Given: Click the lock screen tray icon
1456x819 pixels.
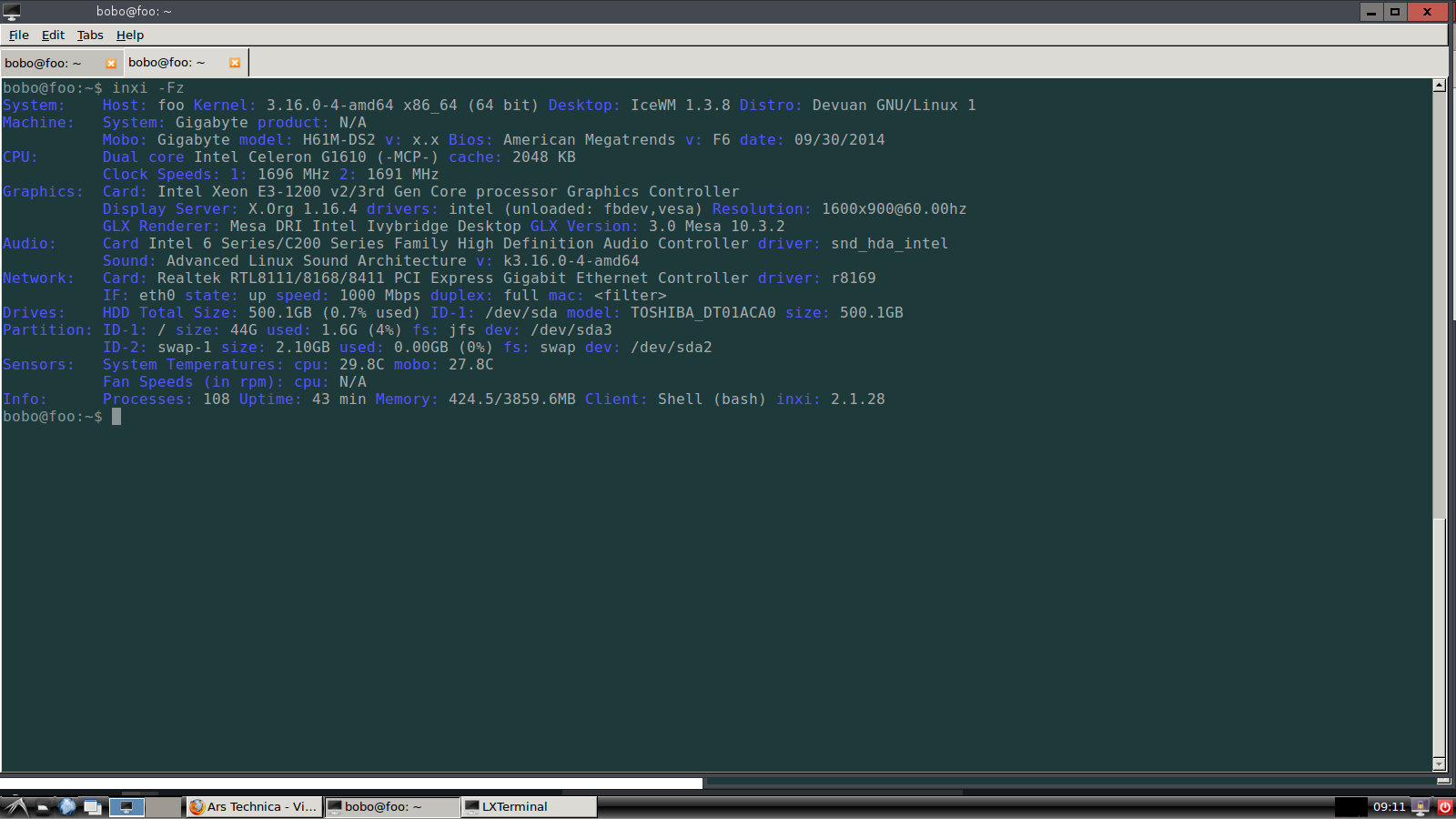Looking at the screenshot, I should tap(1421, 806).
